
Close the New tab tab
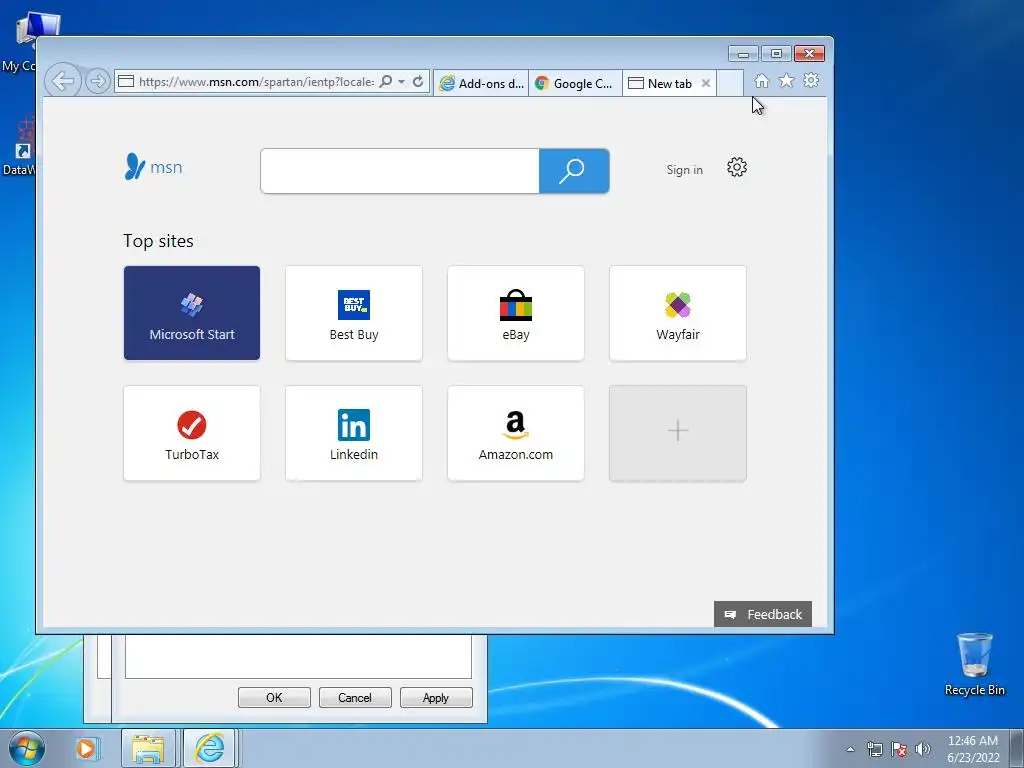[705, 83]
